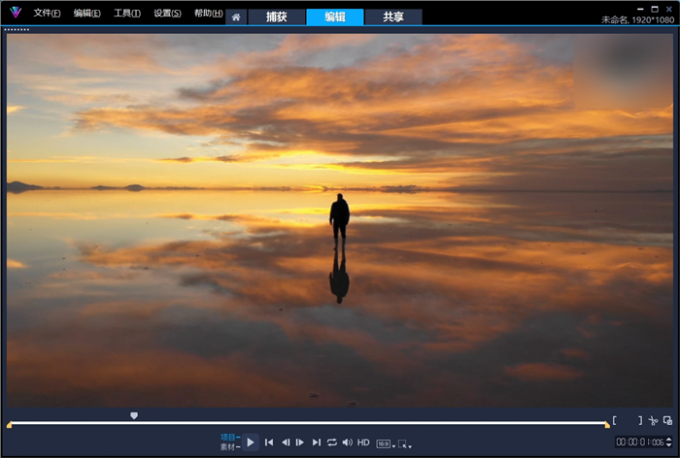The width and height of the screenshot is (680, 458).
Task: Click the Home icon button
Action: click(x=235, y=17)
